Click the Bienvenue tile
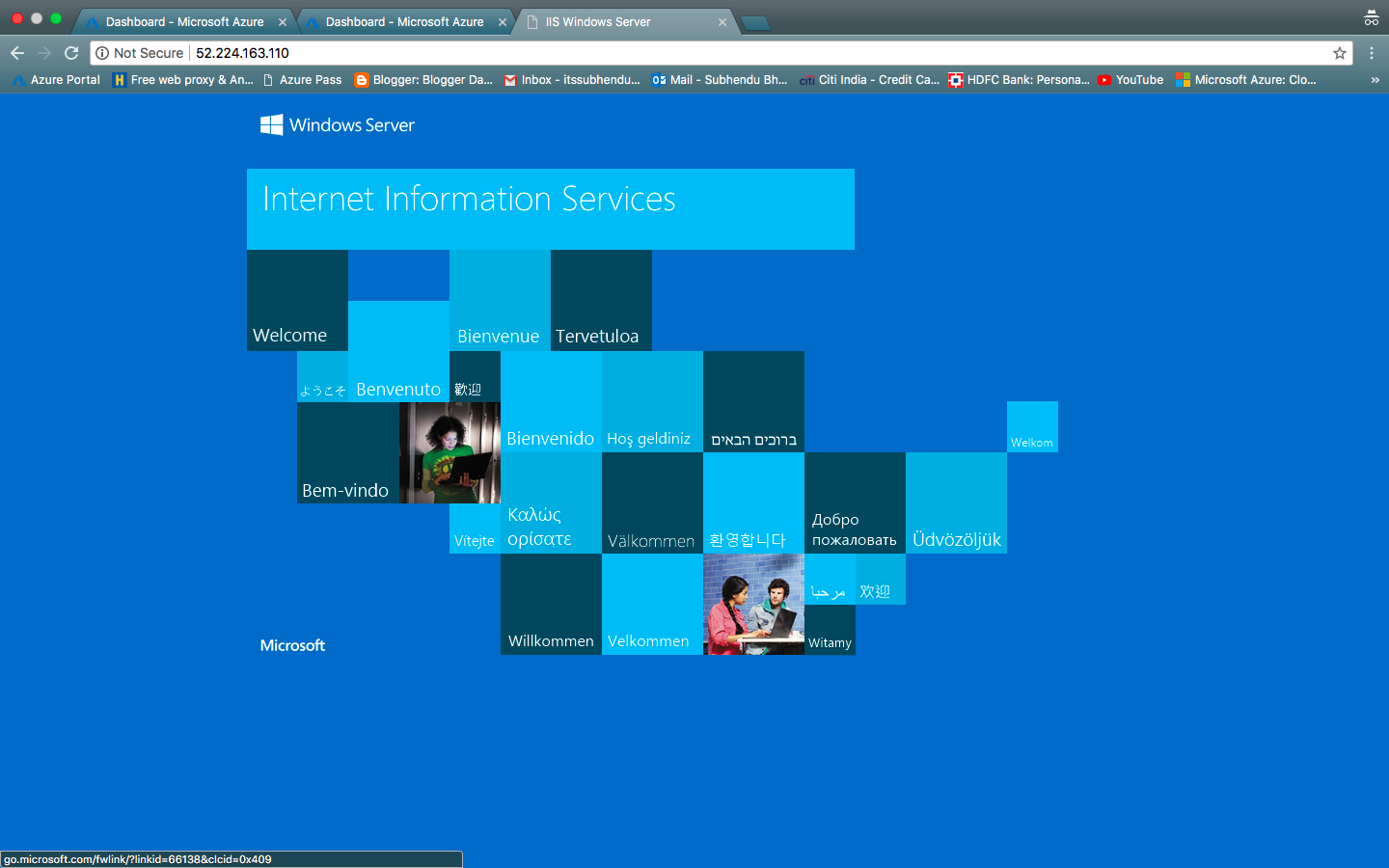The image size is (1389, 868). (500, 300)
